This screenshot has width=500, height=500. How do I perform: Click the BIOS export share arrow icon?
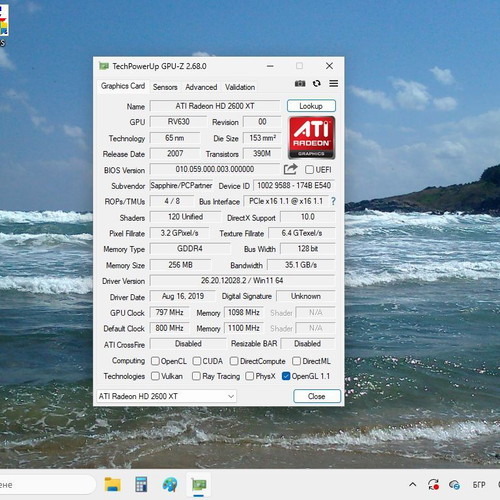pyautogui.click(x=290, y=169)
